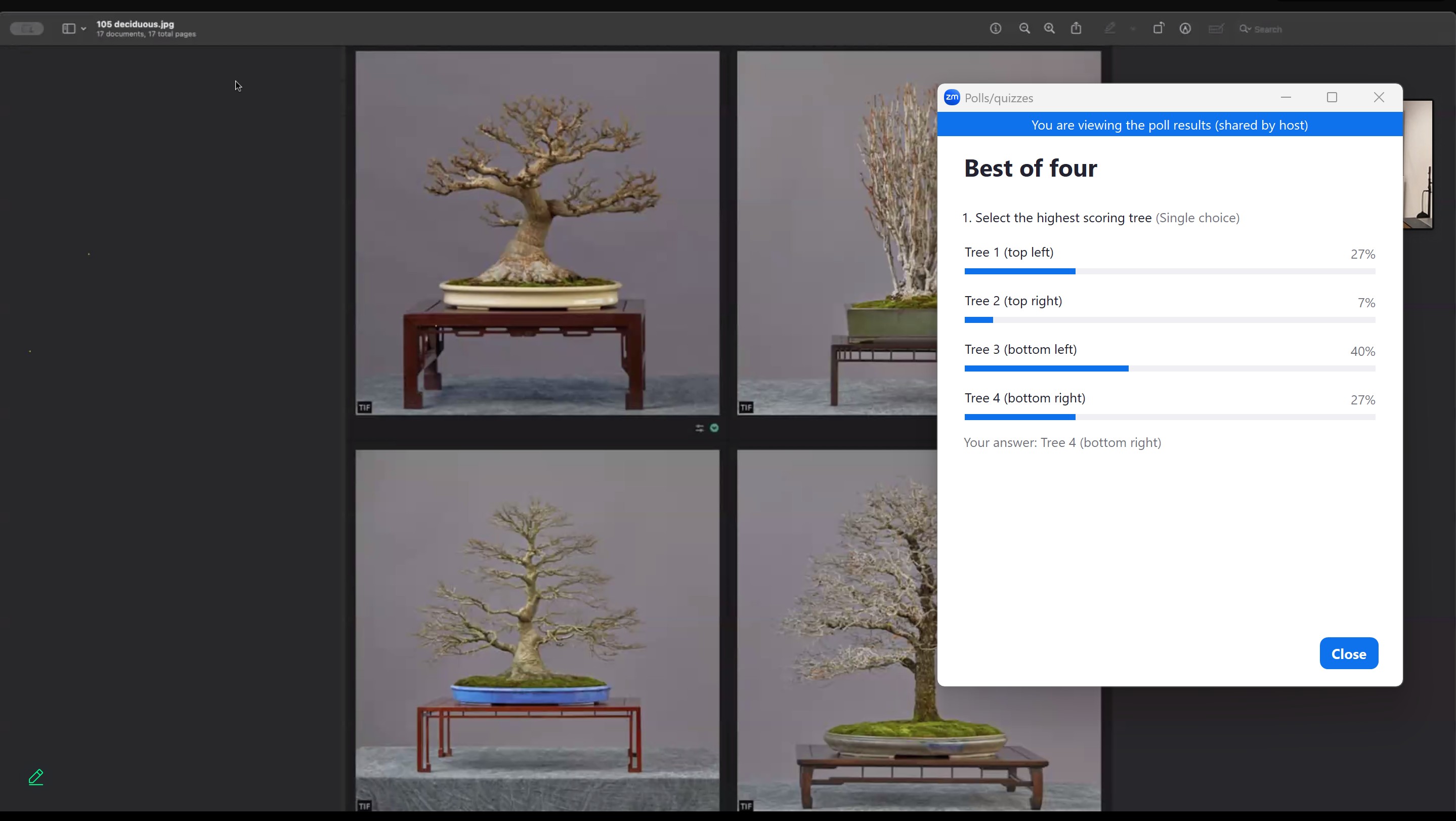This screenshot has height=821, width=1456.
Task: Show the Markup toolbar icon
Action: point(1185,29)
